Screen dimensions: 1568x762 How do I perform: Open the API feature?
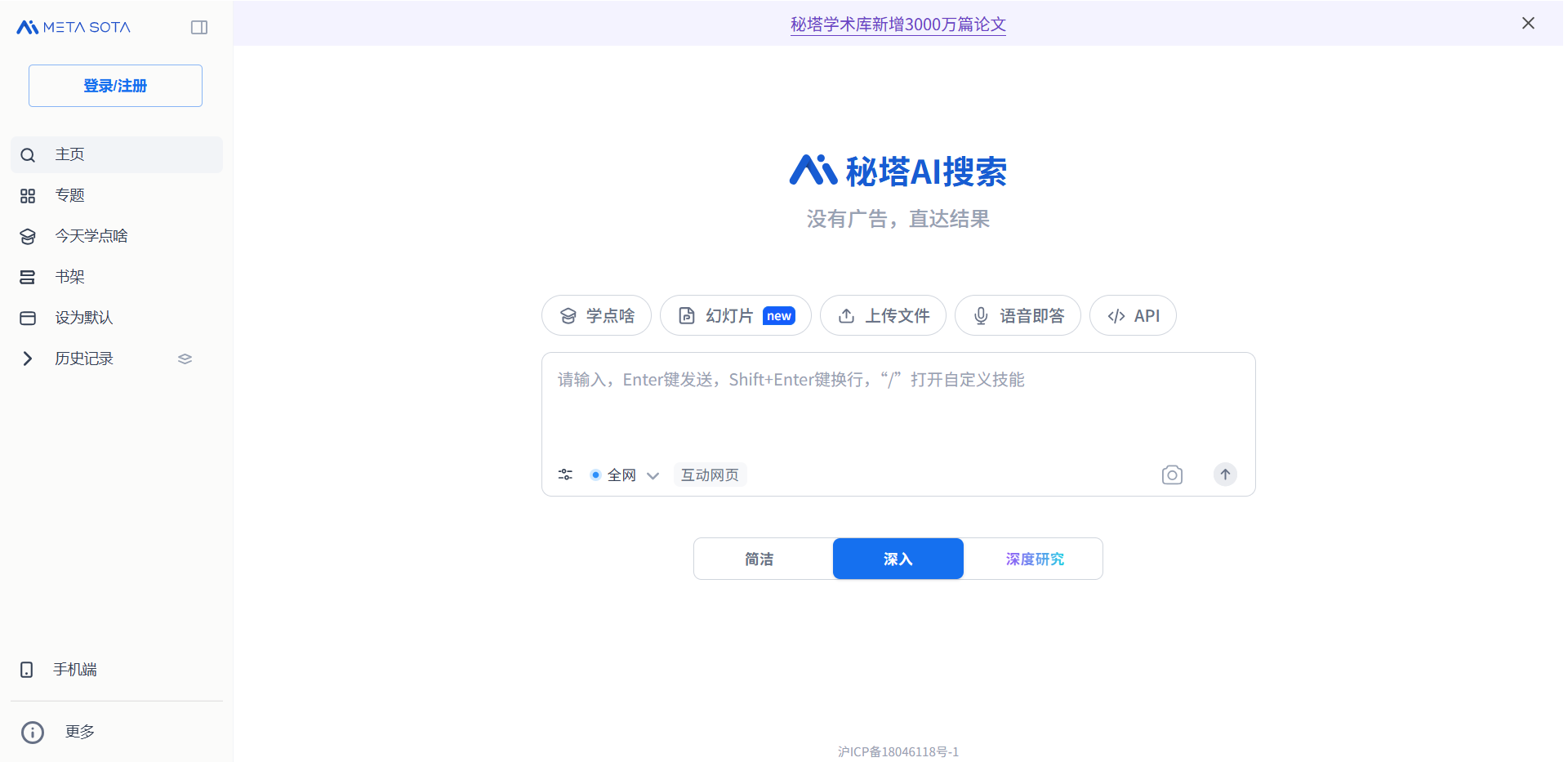1133,315
